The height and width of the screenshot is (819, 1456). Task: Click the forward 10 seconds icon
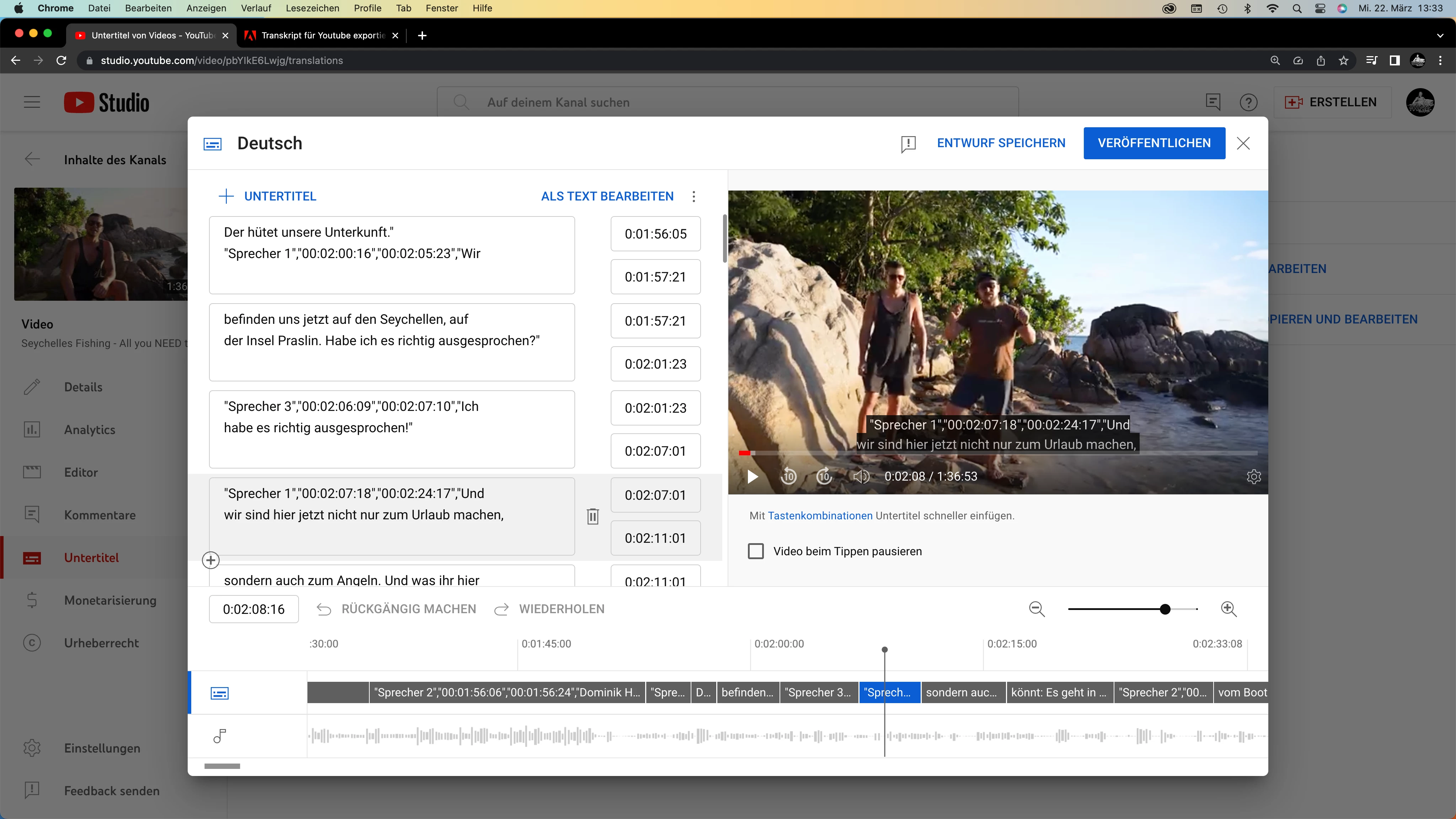coord(824,476)
